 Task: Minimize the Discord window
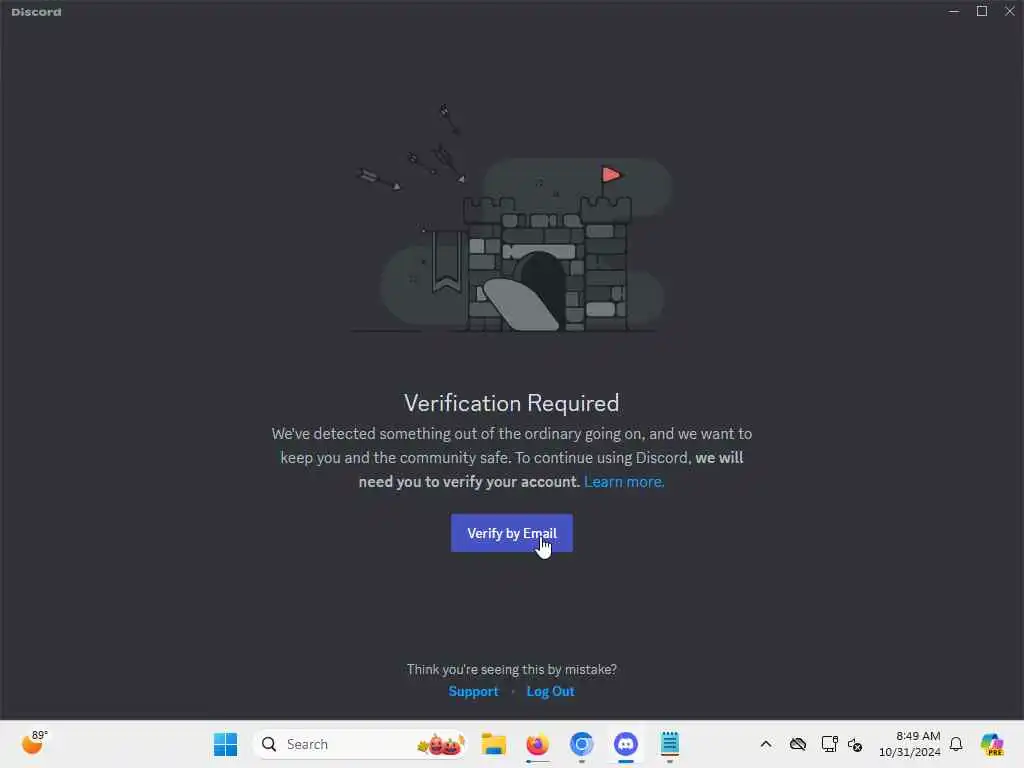coord(953,11)
